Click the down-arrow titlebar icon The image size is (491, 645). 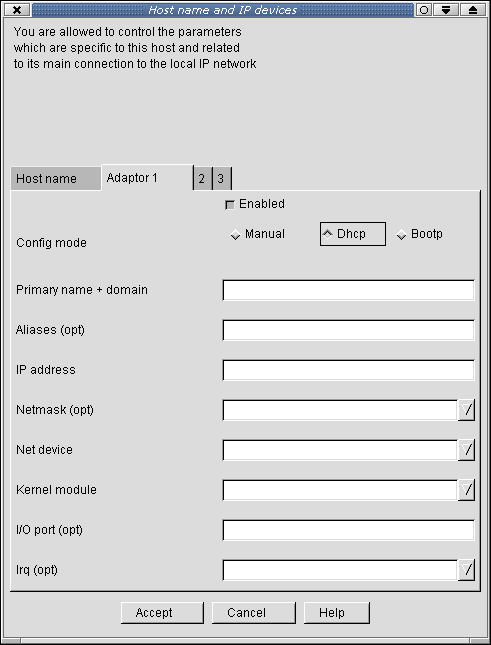446,9
